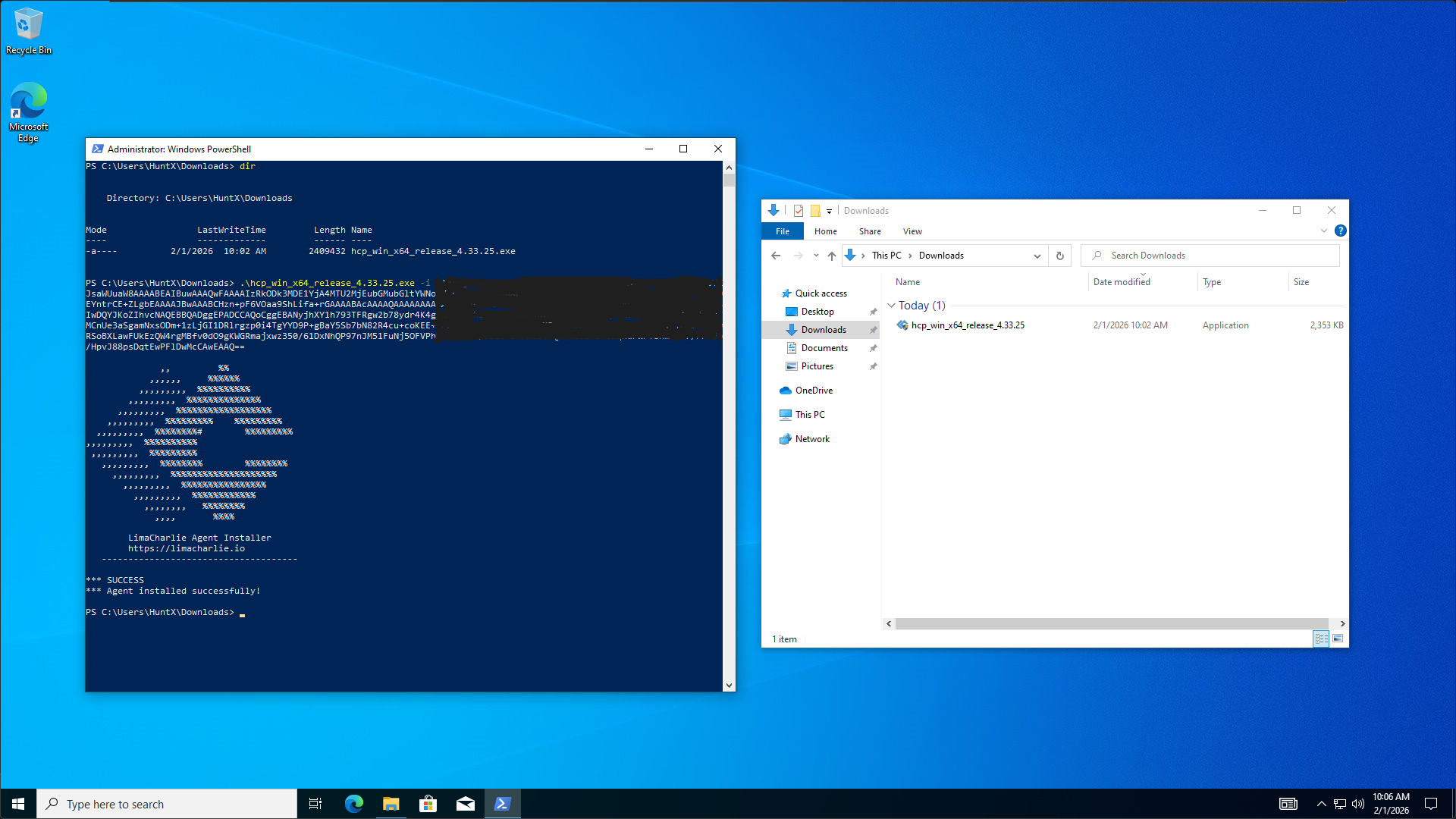Refresh the Downloads folder view
1456x819 pixels.
coord(1060,256)
